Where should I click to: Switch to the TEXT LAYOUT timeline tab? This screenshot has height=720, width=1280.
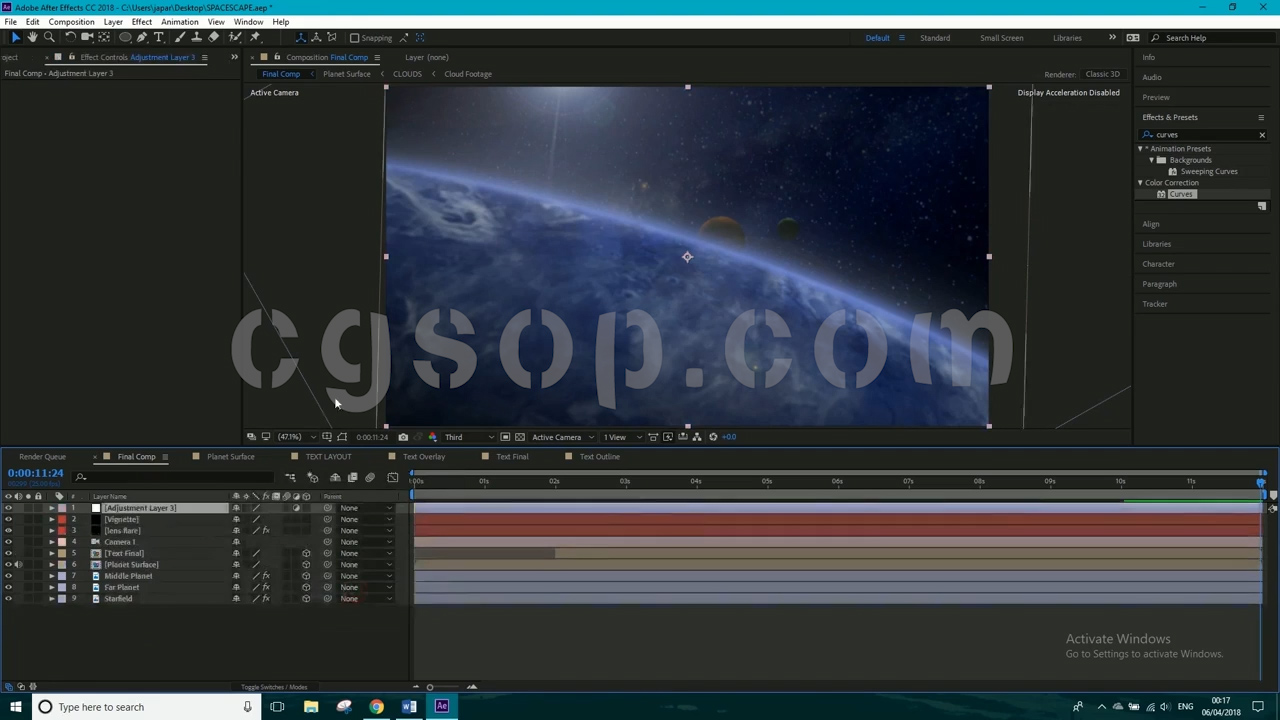pos(328,457)
